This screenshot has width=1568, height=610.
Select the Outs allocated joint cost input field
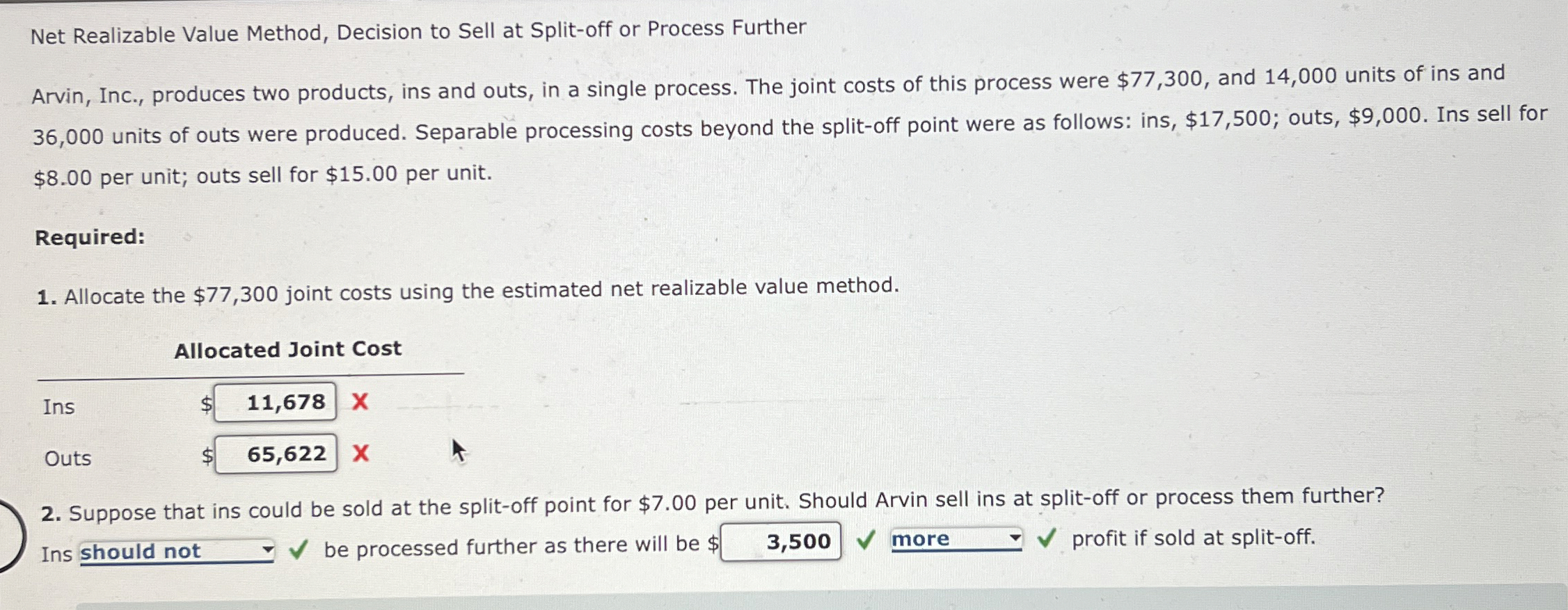click(x=276, y=454)
